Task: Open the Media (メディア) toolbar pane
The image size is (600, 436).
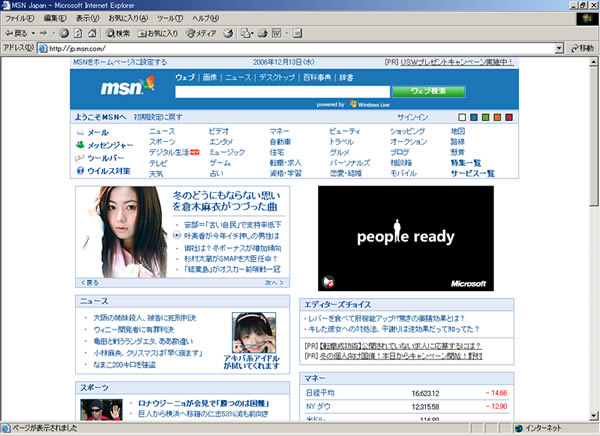Action: pos(201,33)
